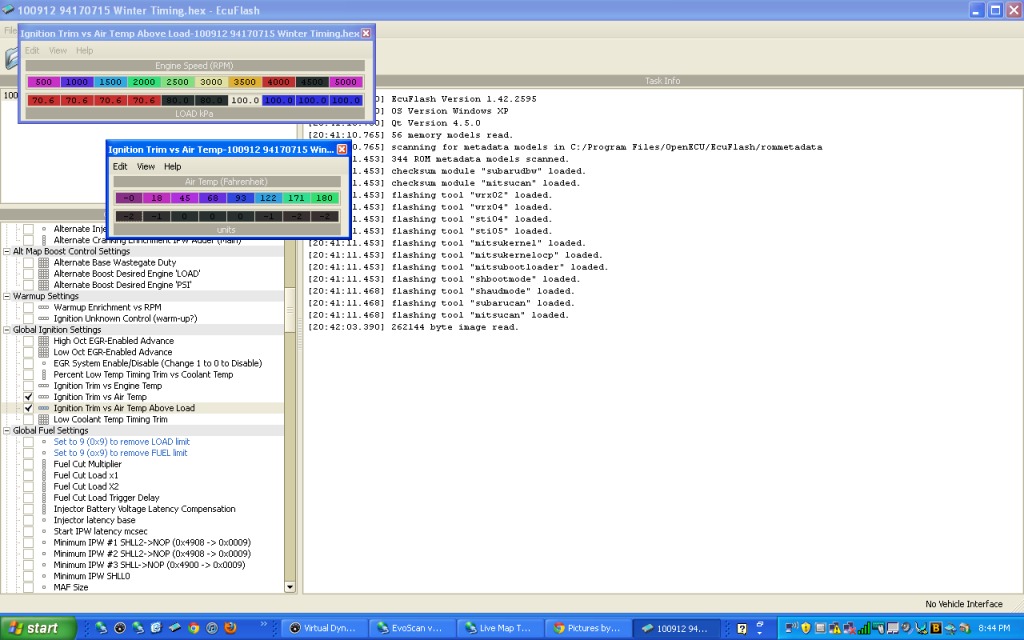Collapse Global Fuel Settings group
Image resolution: width=1024 pixels, height=640 pixels.
[x=7, y=430]
